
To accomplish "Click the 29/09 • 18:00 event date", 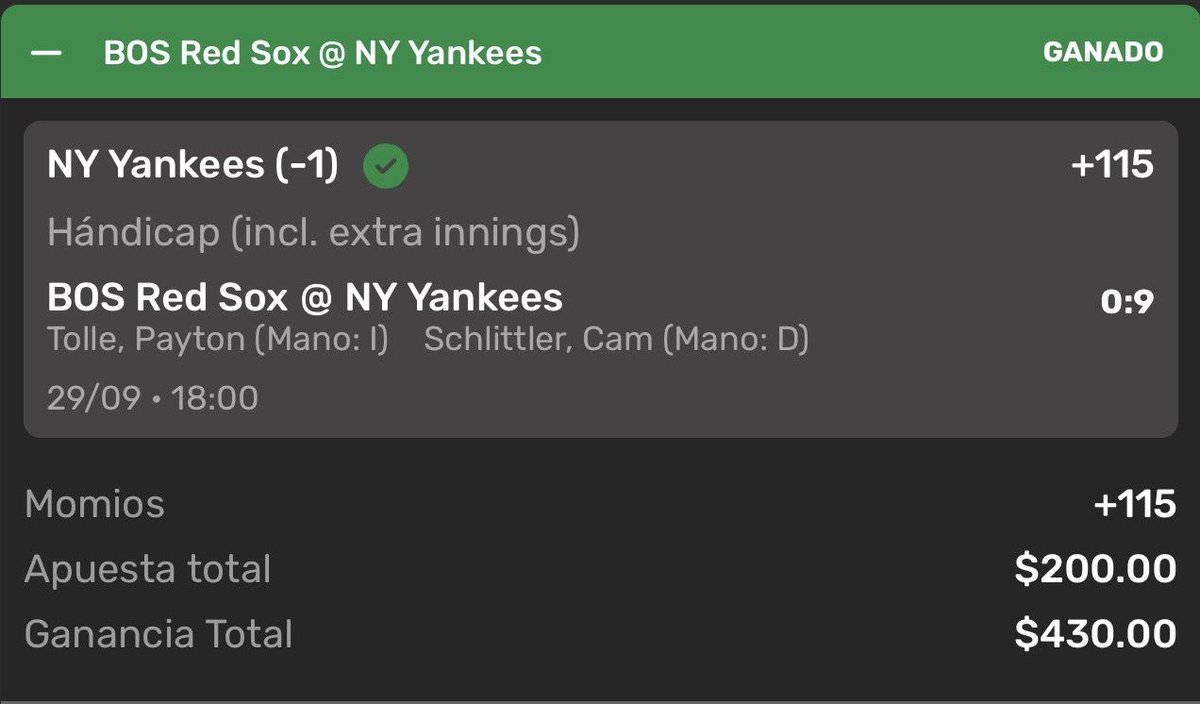I will pos(152,398).
